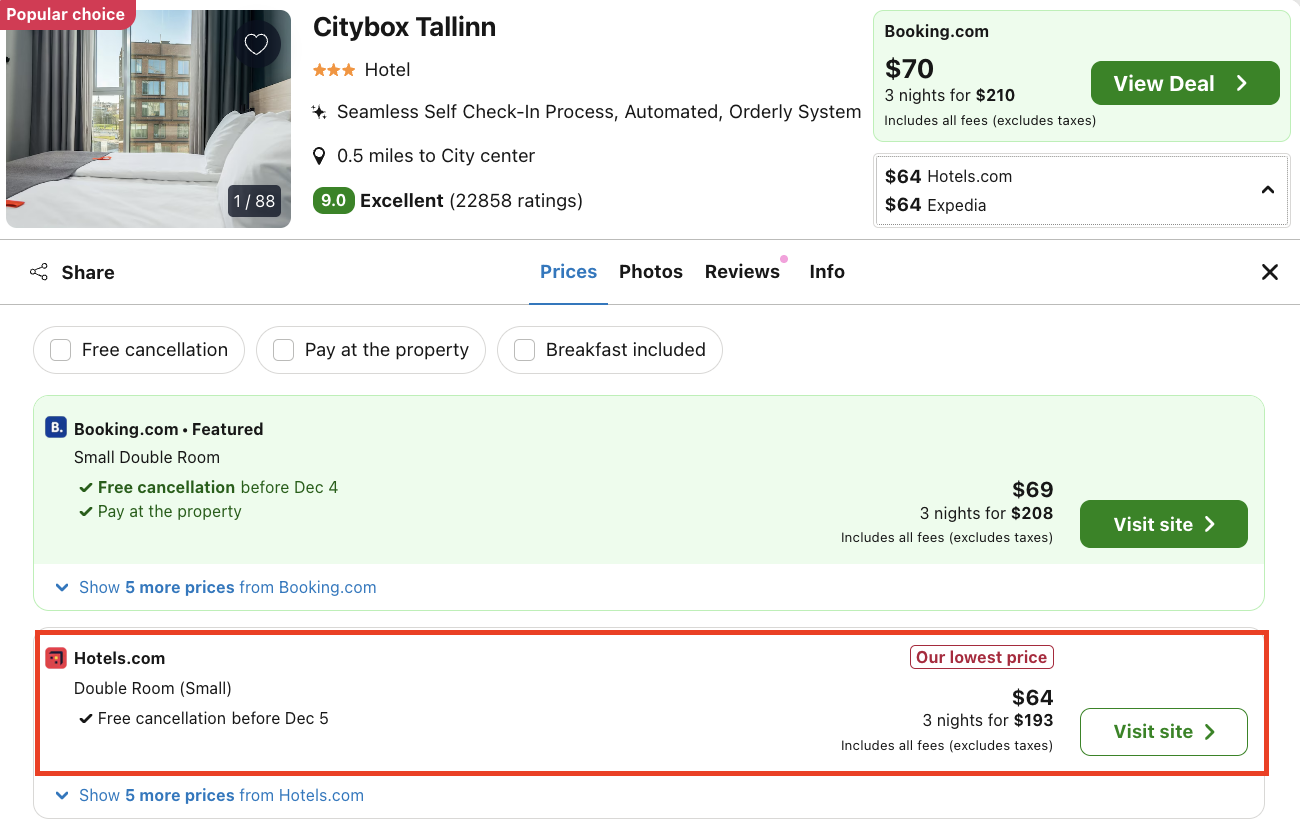Click the Seamless Self Check-In Process highlight text
Image resolution: width=1300 pixels, height=834 pixels.
599,112
